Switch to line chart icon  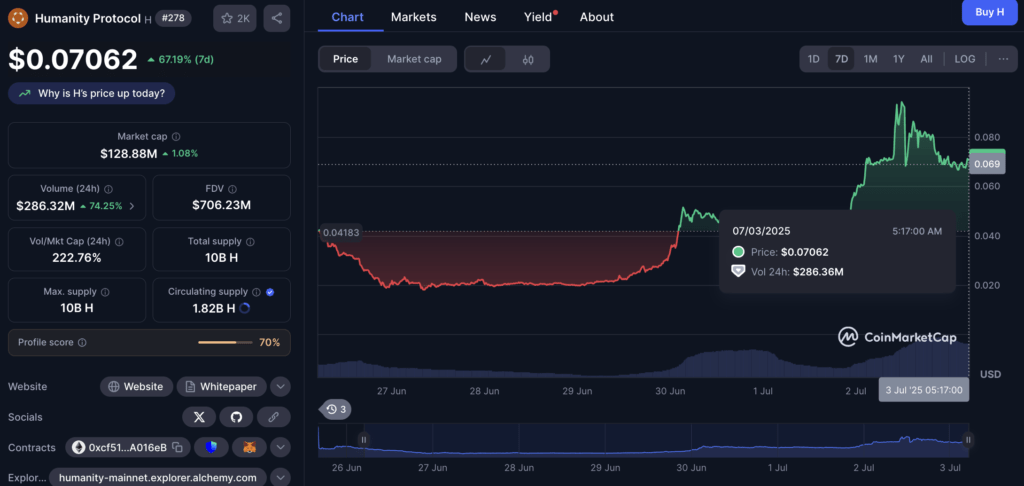coord(485,59)
